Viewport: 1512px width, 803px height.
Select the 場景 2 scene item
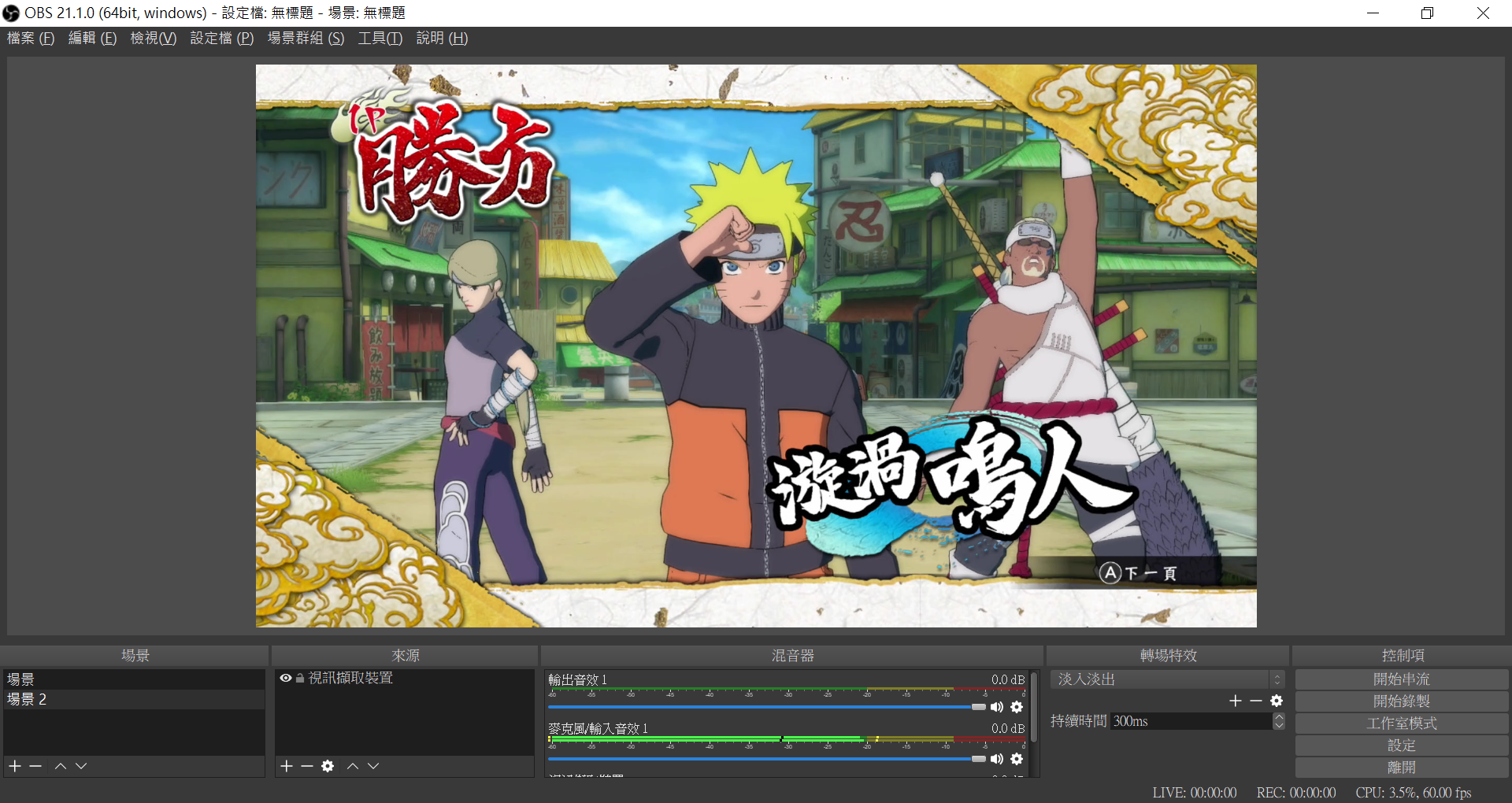(x=134, y=699)
